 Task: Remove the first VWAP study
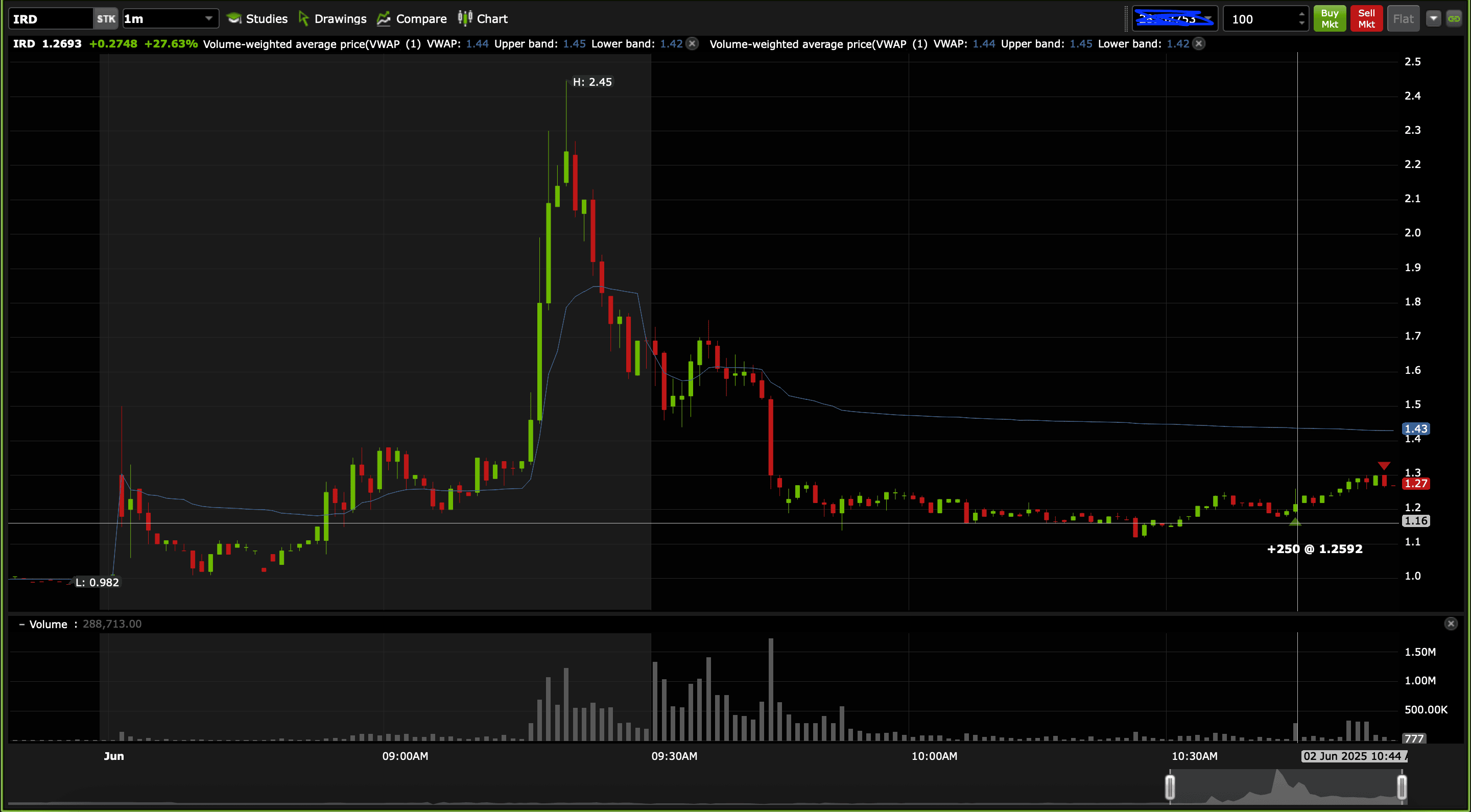692,44
